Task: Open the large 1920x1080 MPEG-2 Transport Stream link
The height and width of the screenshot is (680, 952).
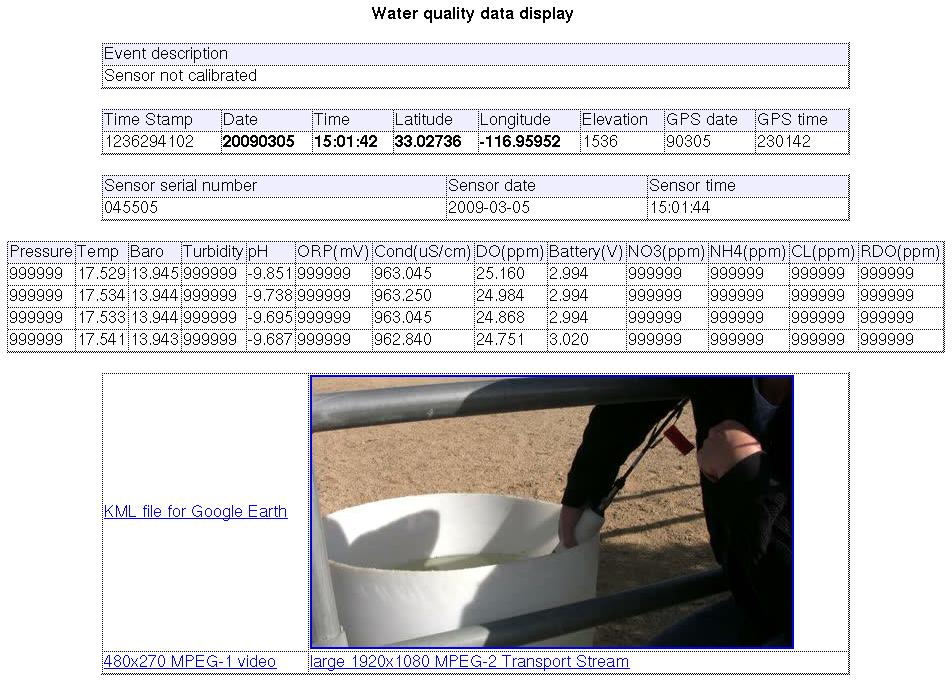Action: coord(469,661)
